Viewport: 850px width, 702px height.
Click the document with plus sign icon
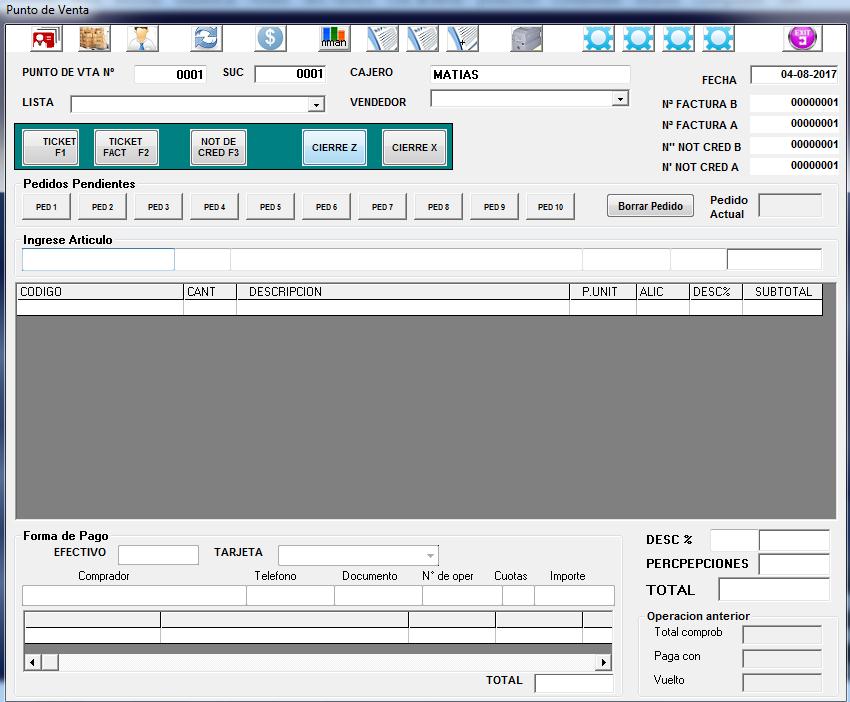[462, 39]
